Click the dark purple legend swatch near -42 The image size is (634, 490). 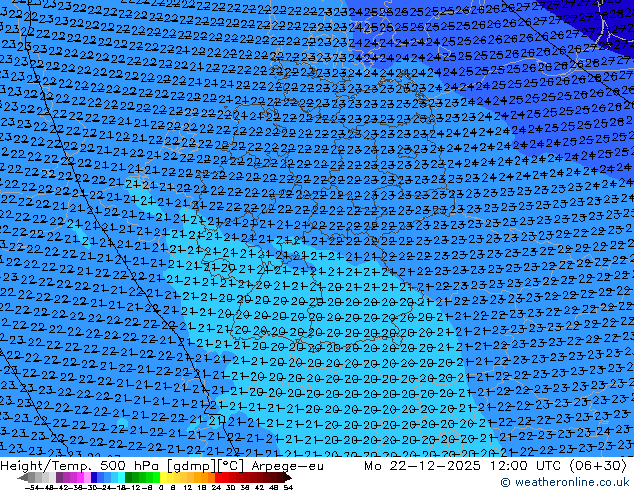click(59, 477)
